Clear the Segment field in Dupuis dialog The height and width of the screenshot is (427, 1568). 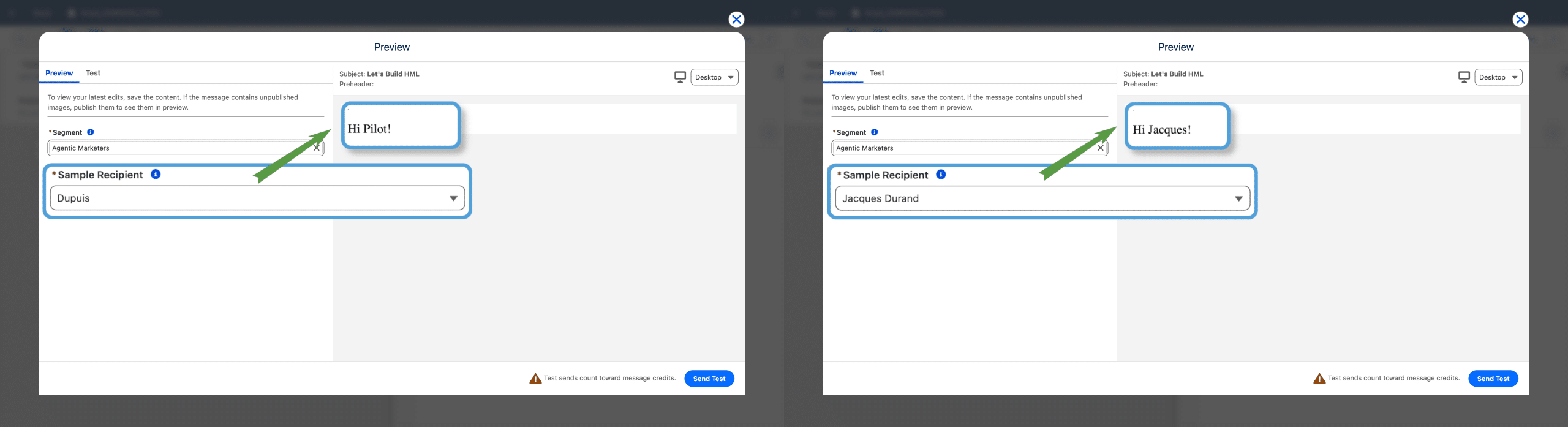317,148
